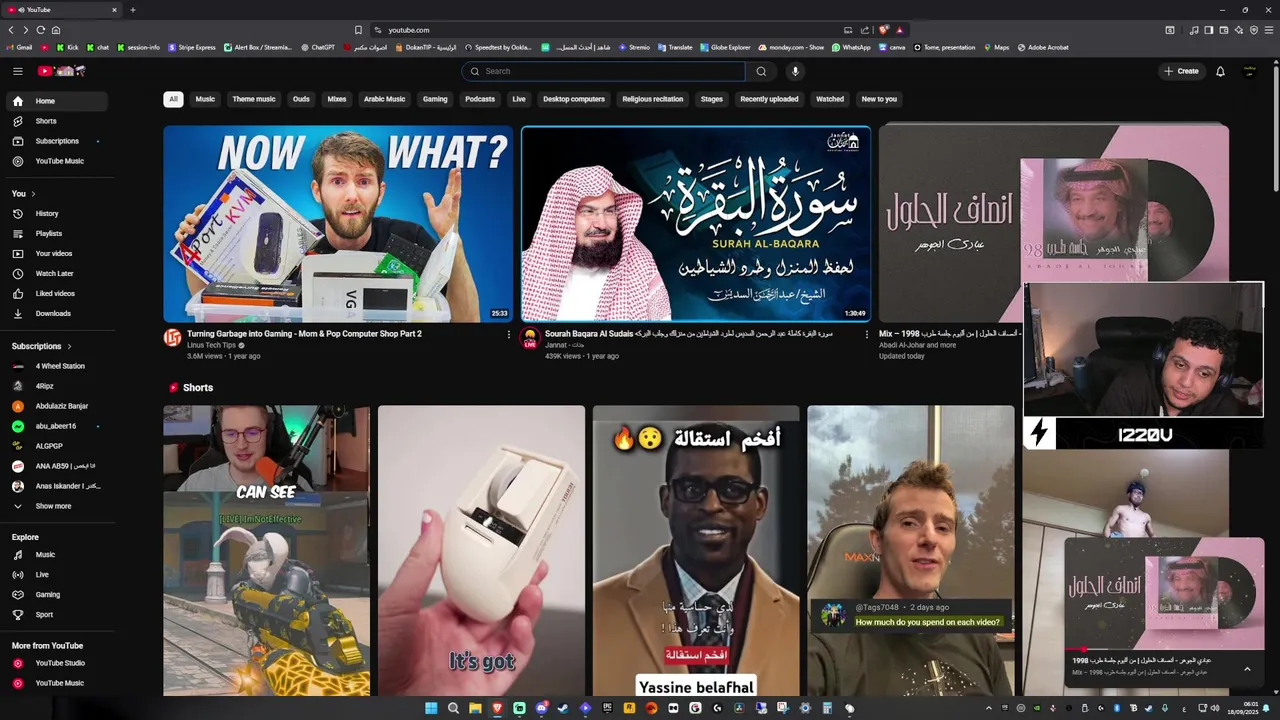
Task: Select the Arabic Music chip
Action: tap(385, 99)
